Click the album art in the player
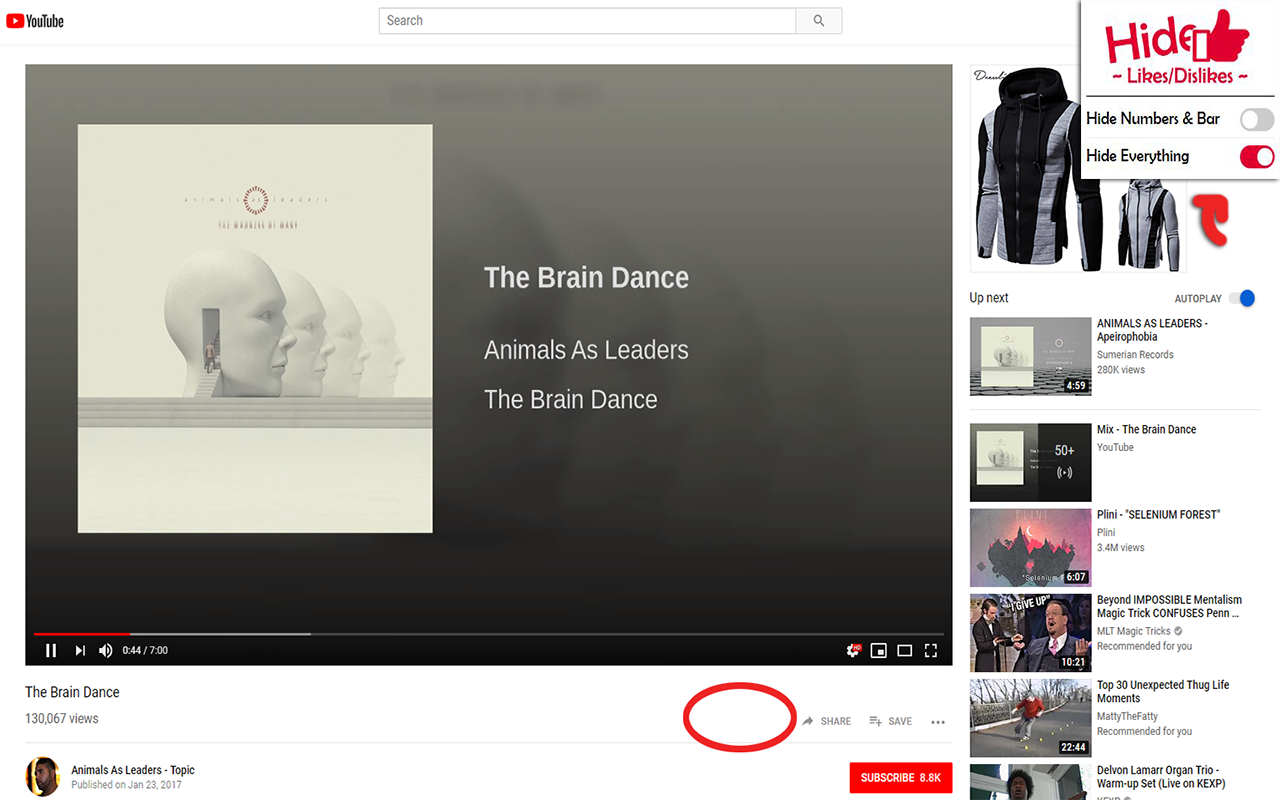Viewport: 1280px width, 800px height. coord(255,328)
